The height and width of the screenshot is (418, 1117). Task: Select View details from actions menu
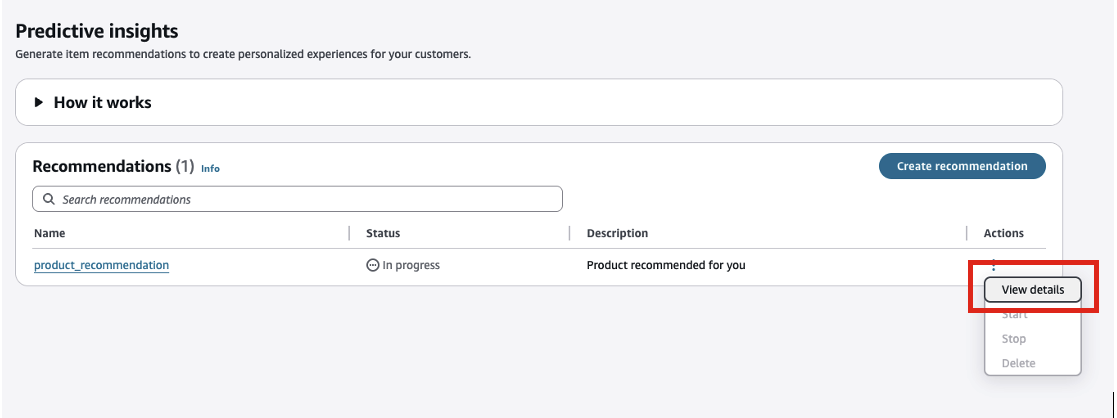[1032, 290]
